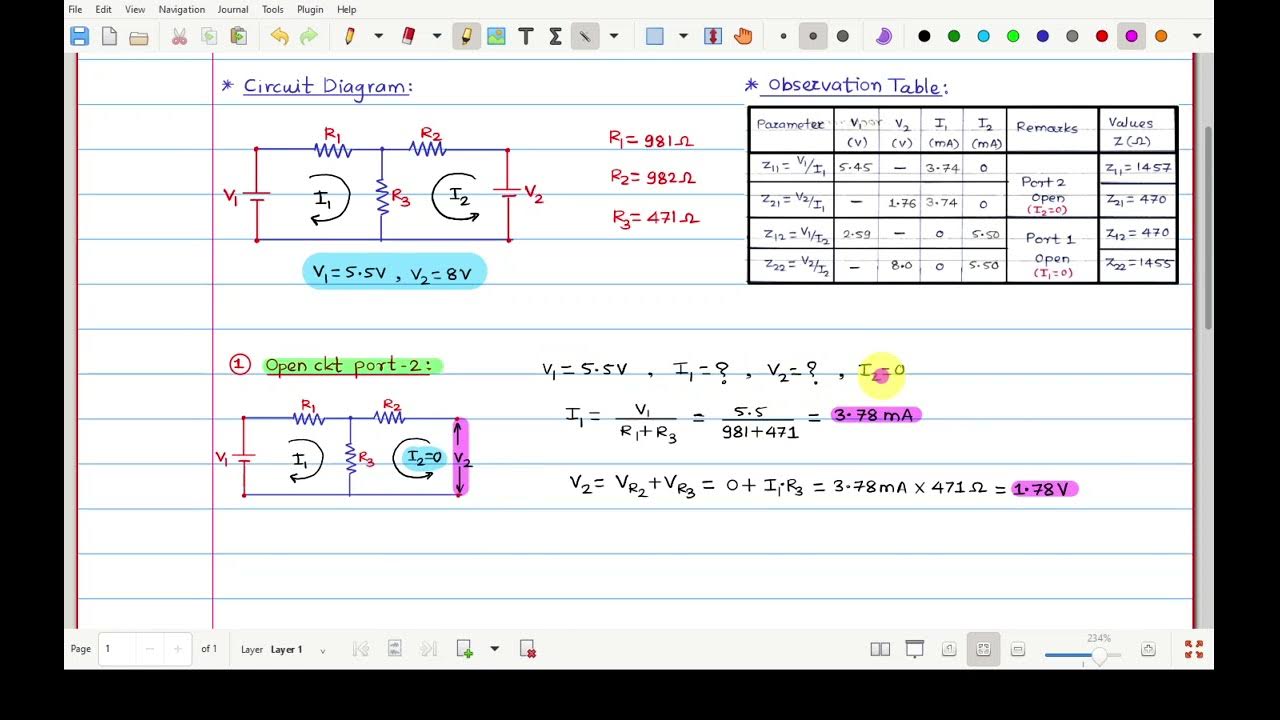
Task: Go to the last page
Action: [429, 649]
